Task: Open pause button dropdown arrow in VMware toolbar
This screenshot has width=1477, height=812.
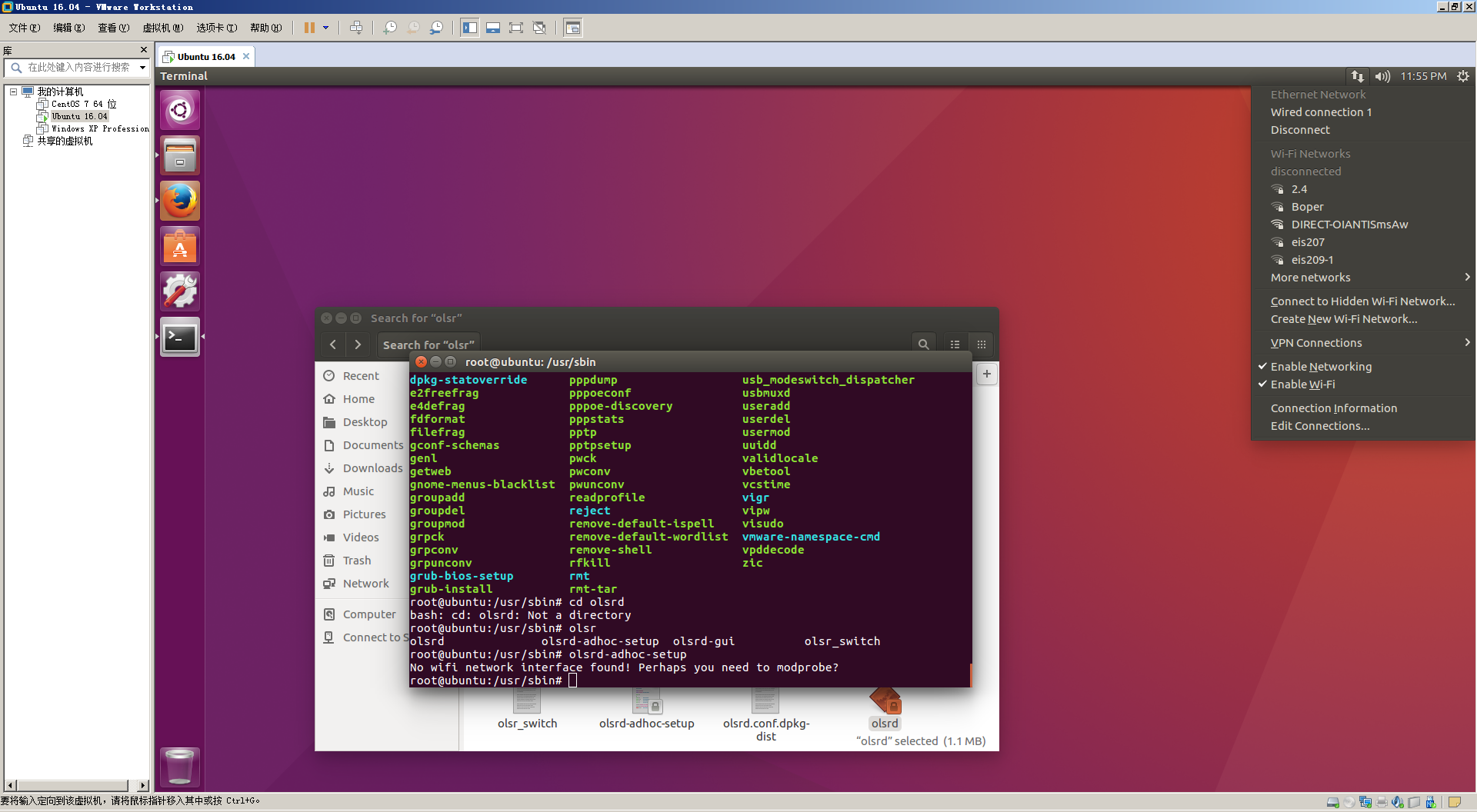Action: pos(326,28)
